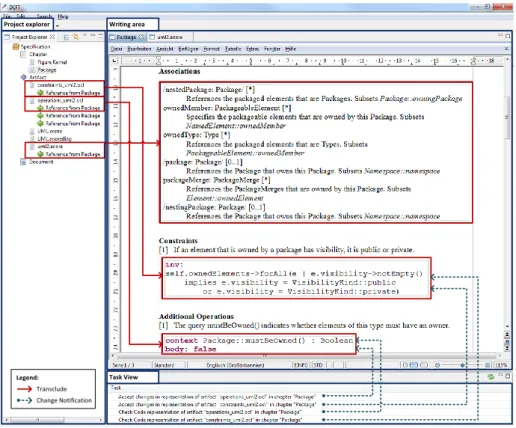
Task: Click the next page navigation button
Action: [507, 348]
